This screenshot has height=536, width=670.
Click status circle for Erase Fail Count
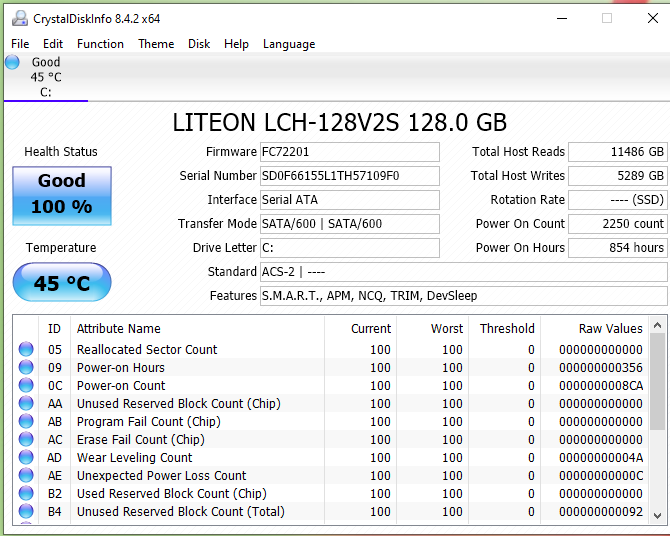point(26,439)
